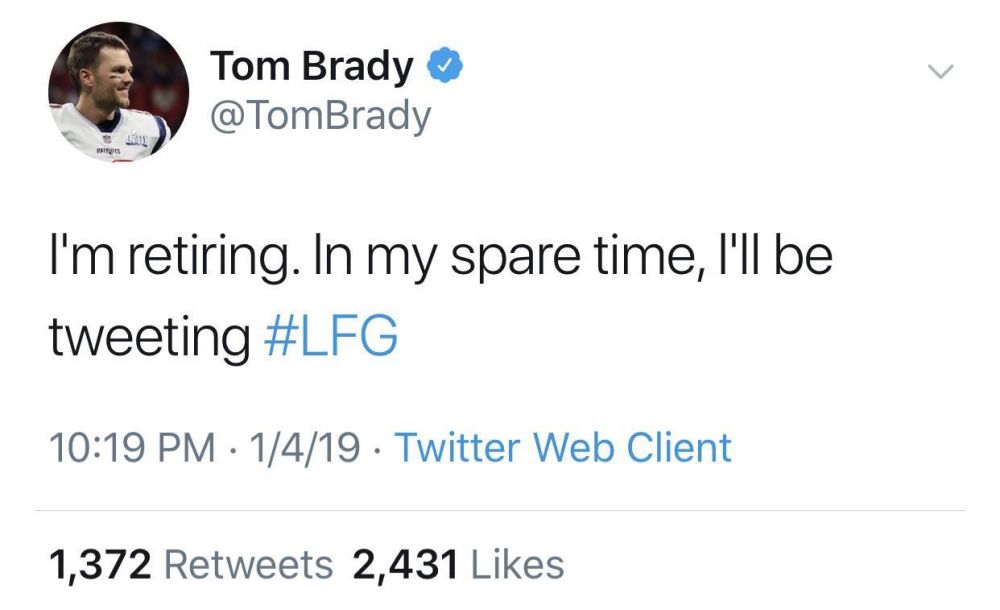Click the dot separator before Twitter Web Client

378,450
